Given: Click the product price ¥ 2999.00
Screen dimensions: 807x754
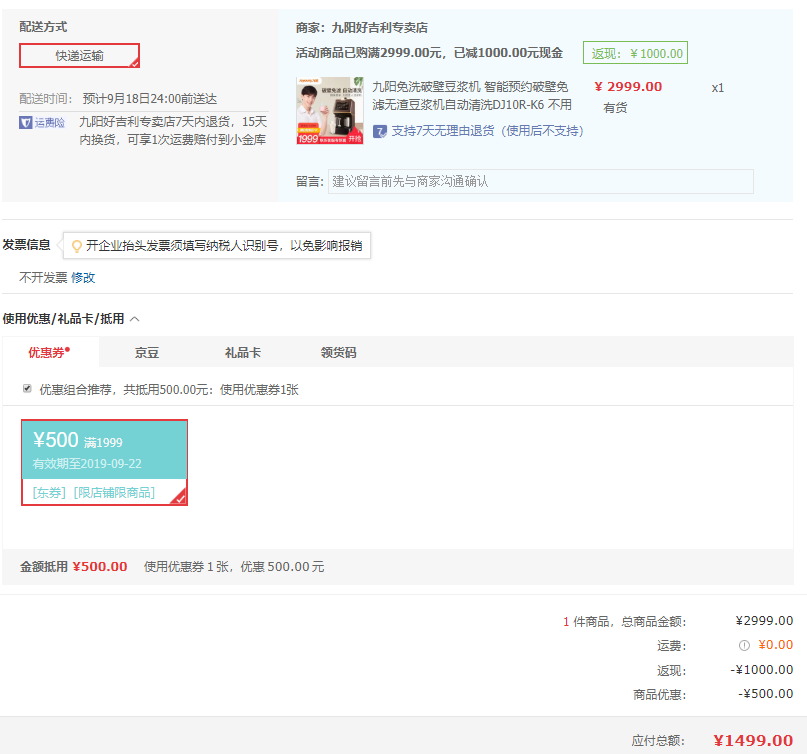Looking at the screenshot, I should tap(628, 86).
